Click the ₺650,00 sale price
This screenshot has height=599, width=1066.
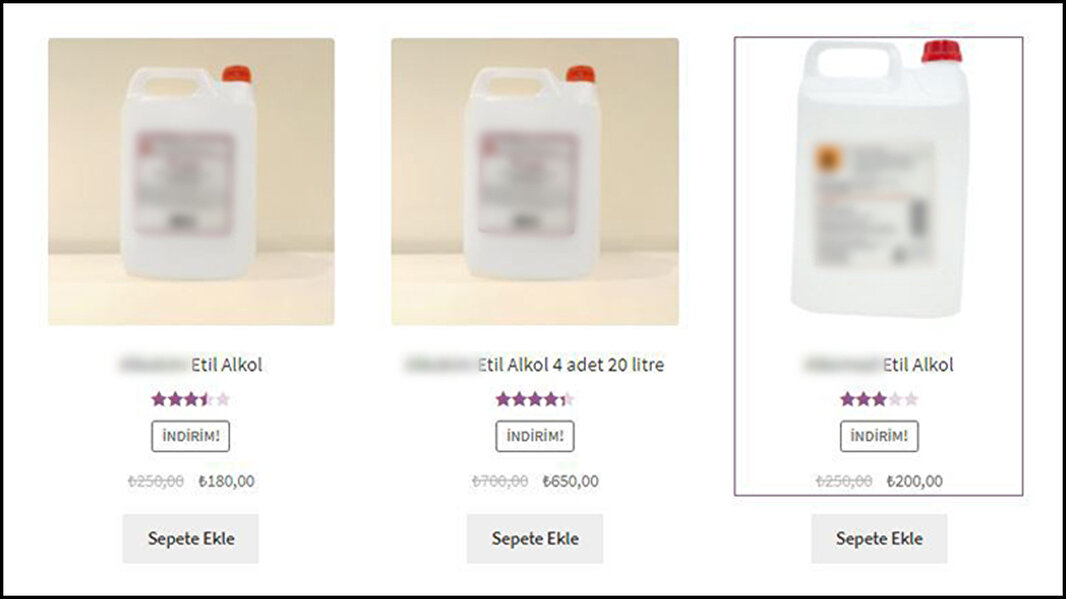tap(570, 481)
